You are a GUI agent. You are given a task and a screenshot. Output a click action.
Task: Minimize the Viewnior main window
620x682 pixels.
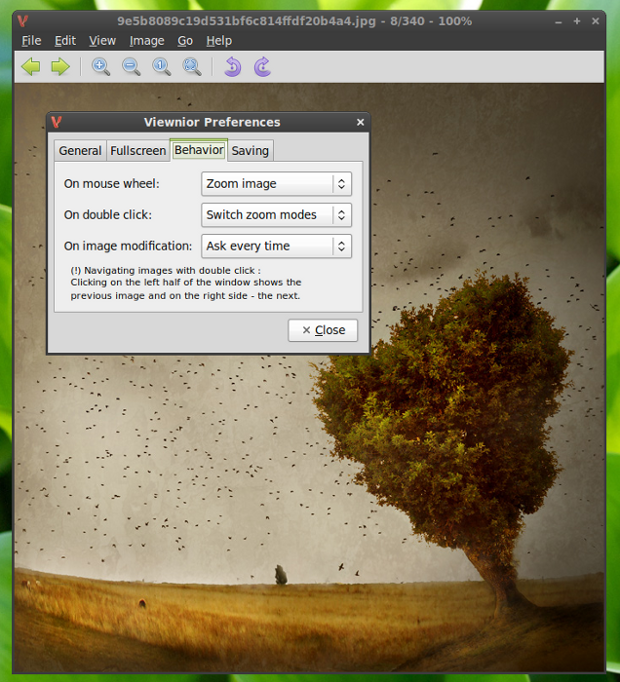[x=558, y=21]
